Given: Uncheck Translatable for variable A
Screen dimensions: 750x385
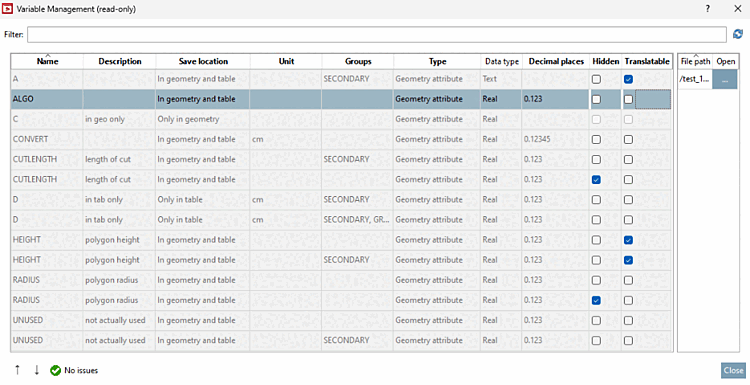Looking at the screenshot, I should (629, 79).
